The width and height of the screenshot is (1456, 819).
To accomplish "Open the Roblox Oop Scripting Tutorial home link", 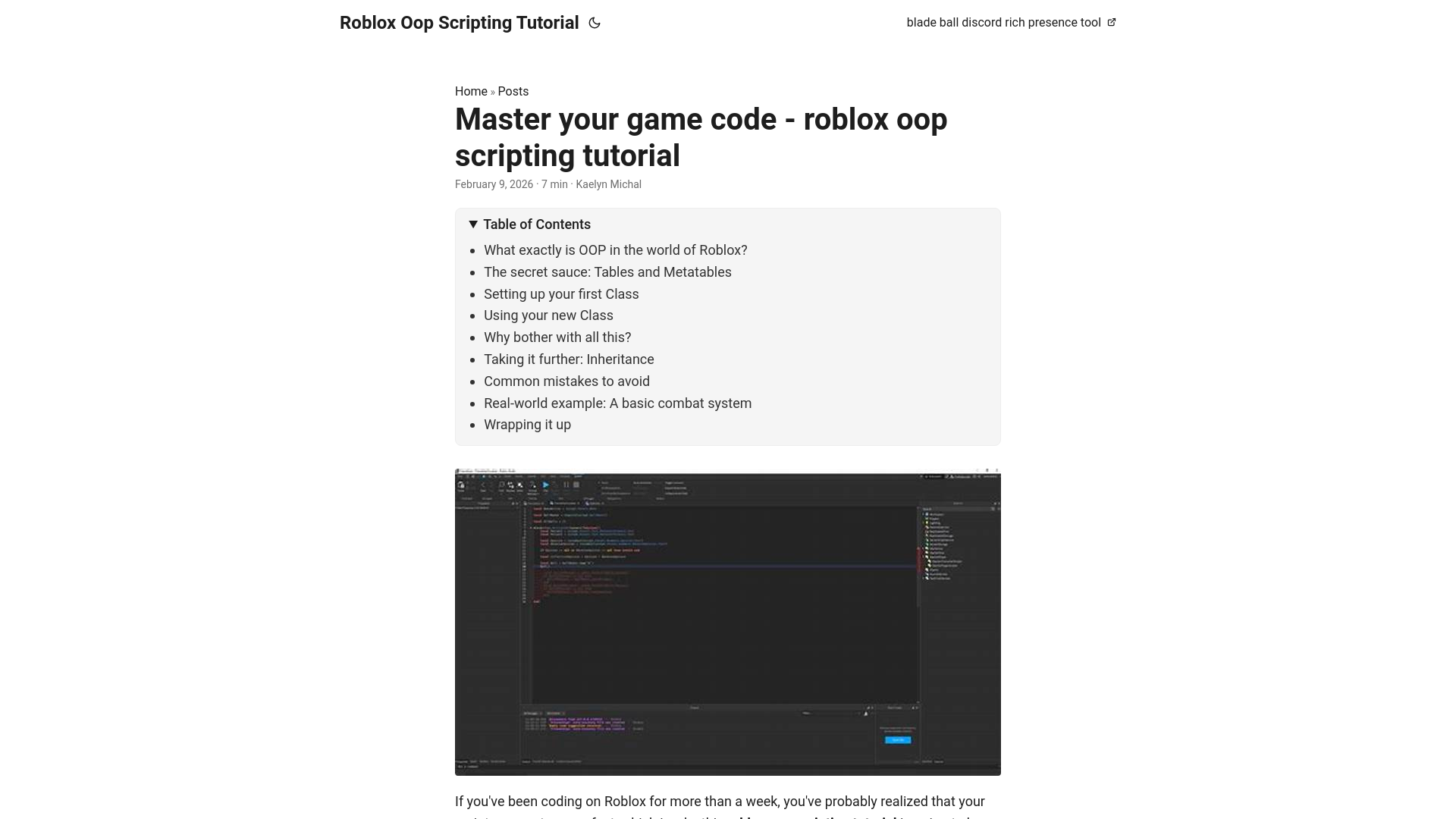I will [459, 23].
